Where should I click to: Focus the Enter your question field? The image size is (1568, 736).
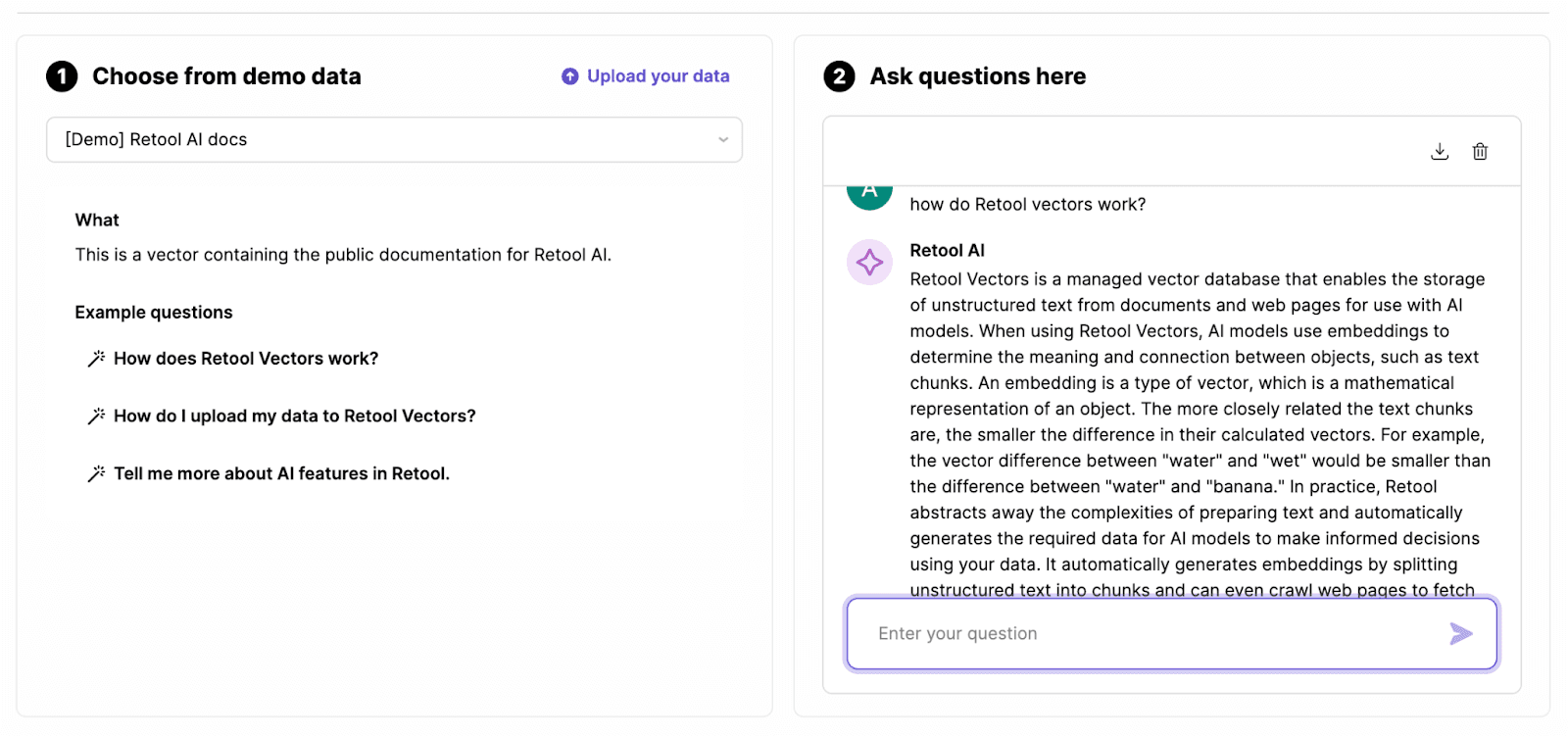[1147, 634]
